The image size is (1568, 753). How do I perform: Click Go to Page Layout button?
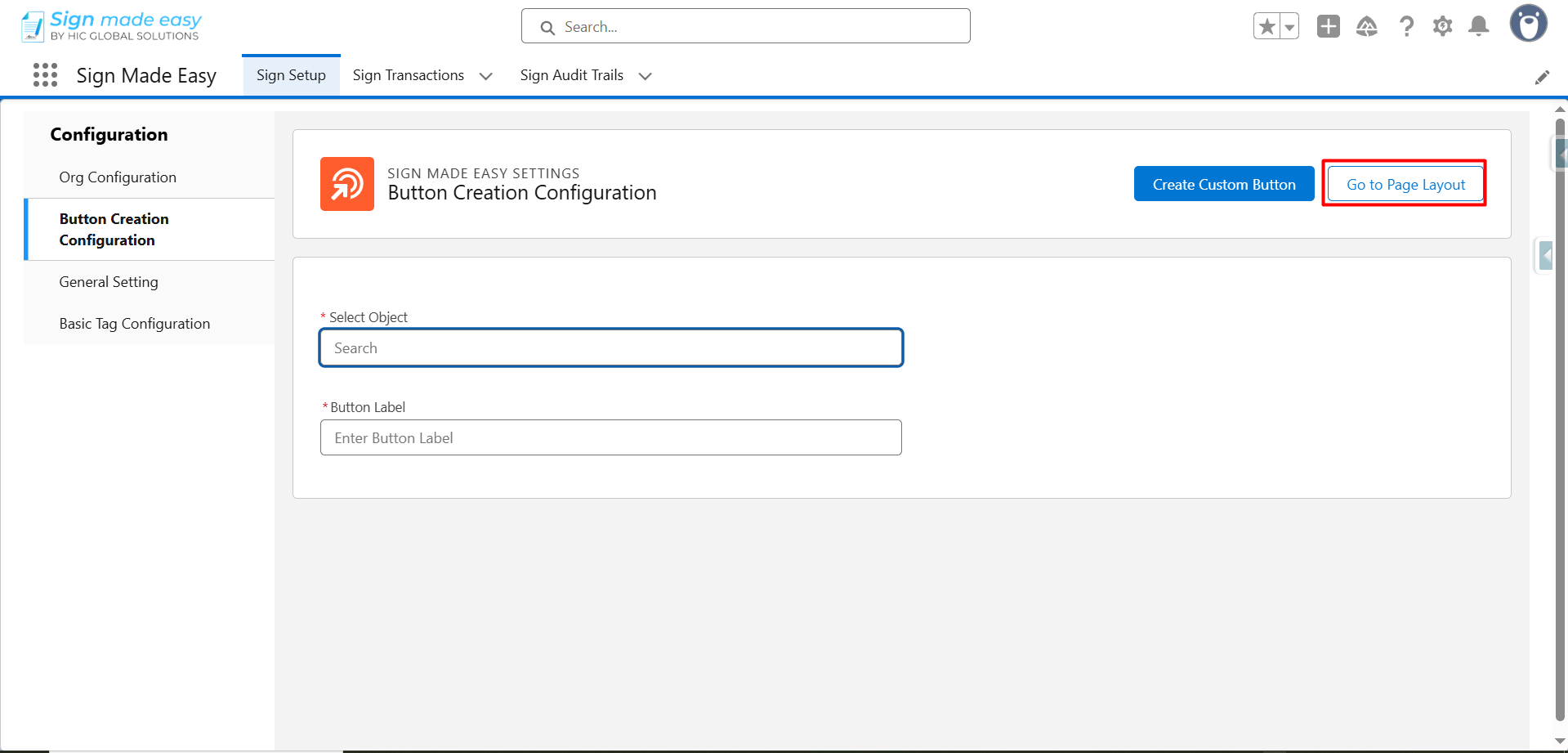click(x=1405, y=184)
